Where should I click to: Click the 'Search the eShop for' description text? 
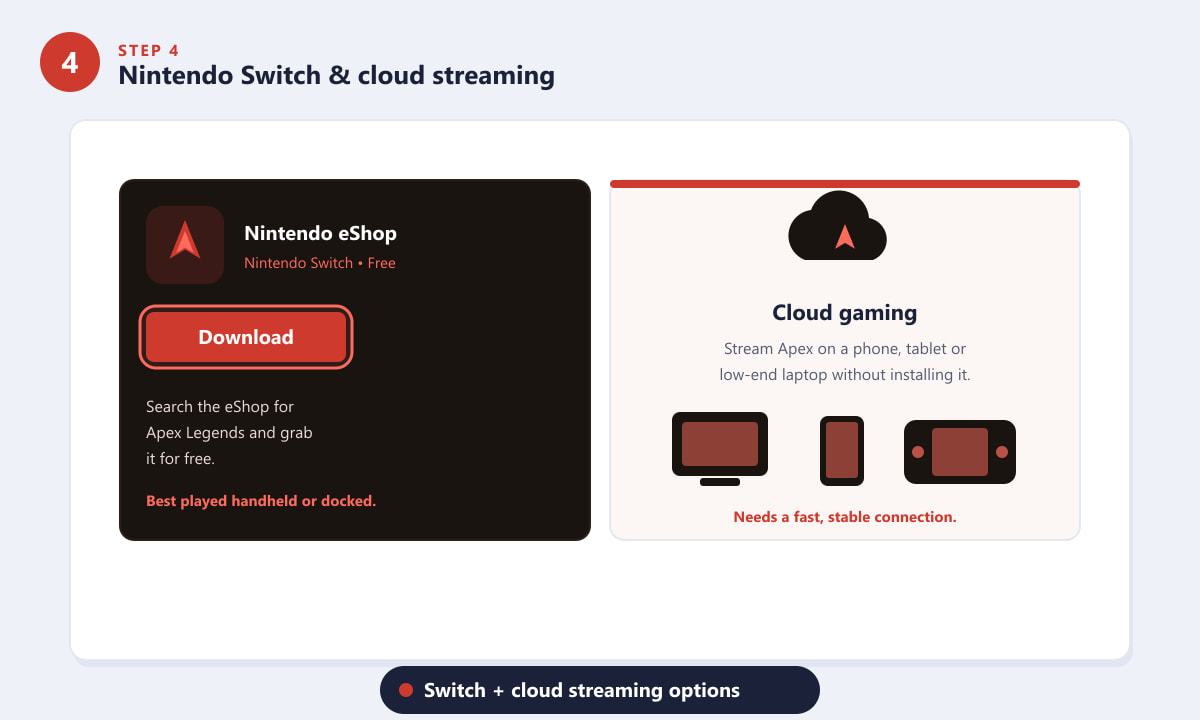pyautogui.click(x=229, y=433)
